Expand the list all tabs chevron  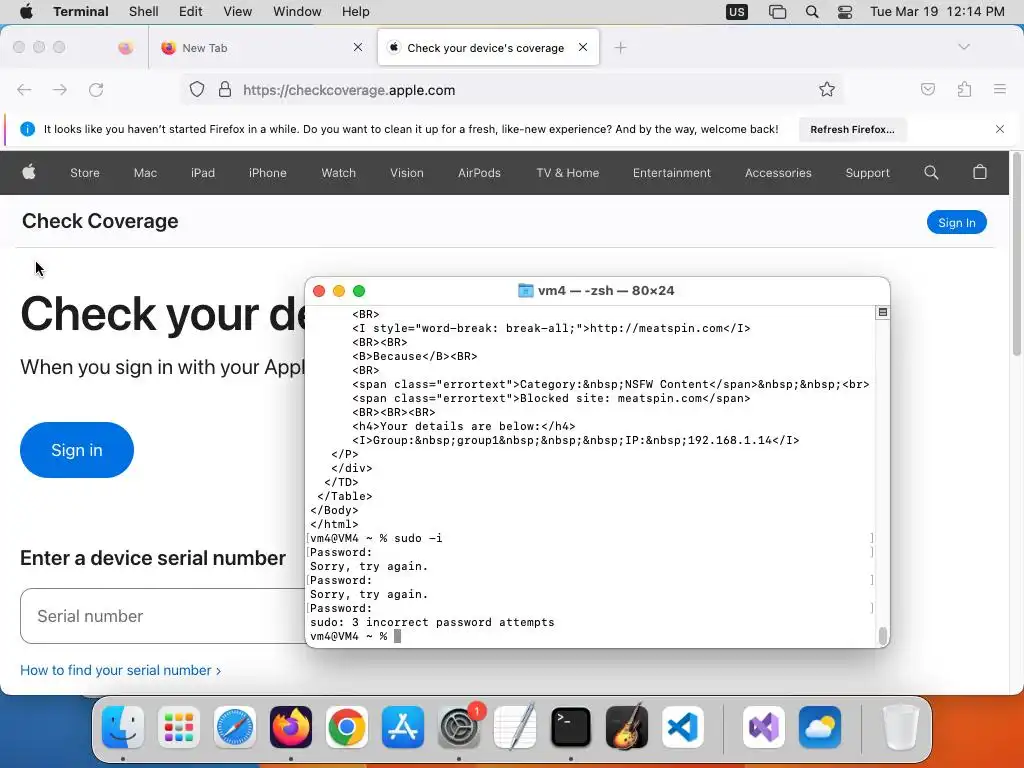[964, 47]
